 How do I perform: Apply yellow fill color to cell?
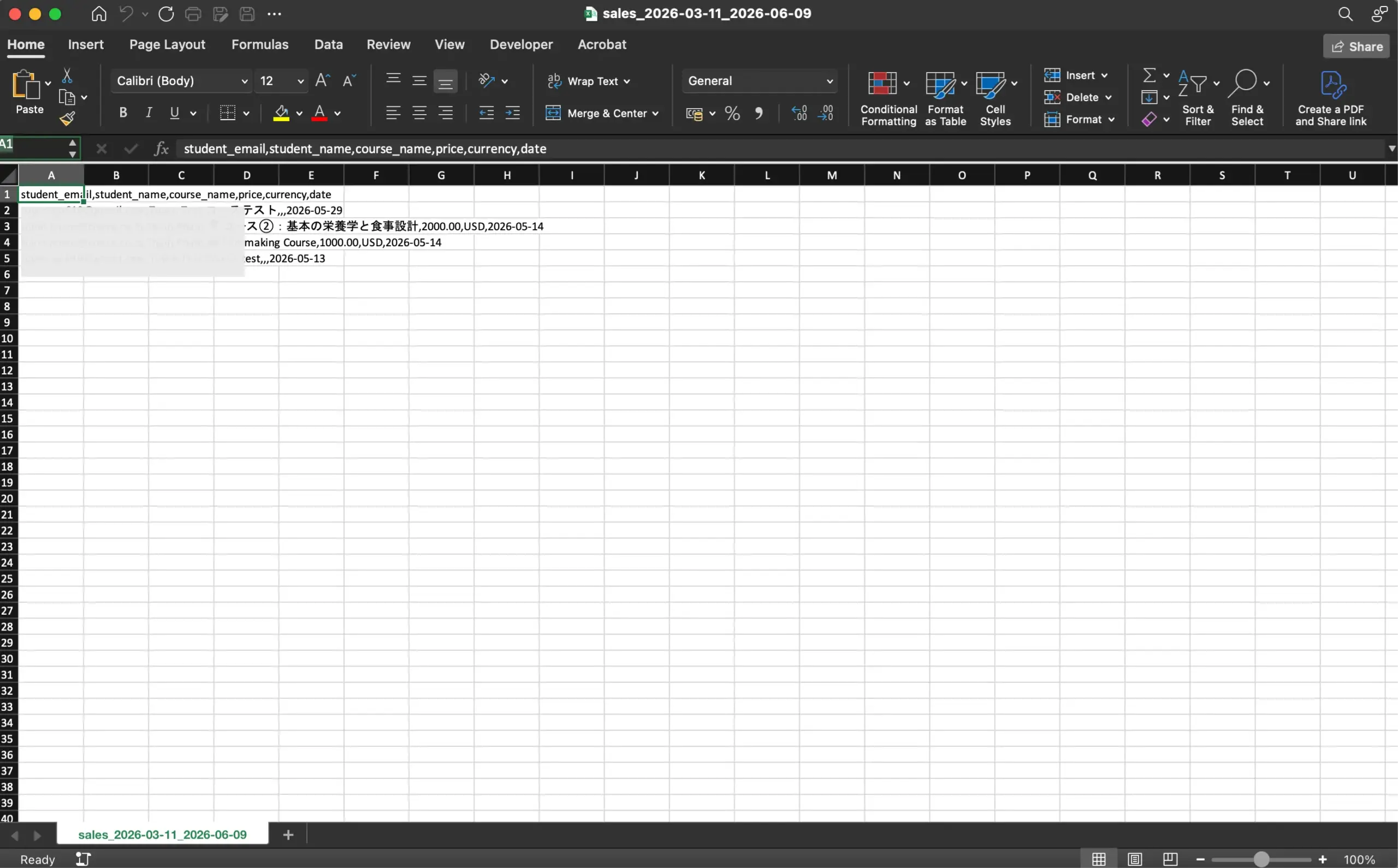(281, 113)
